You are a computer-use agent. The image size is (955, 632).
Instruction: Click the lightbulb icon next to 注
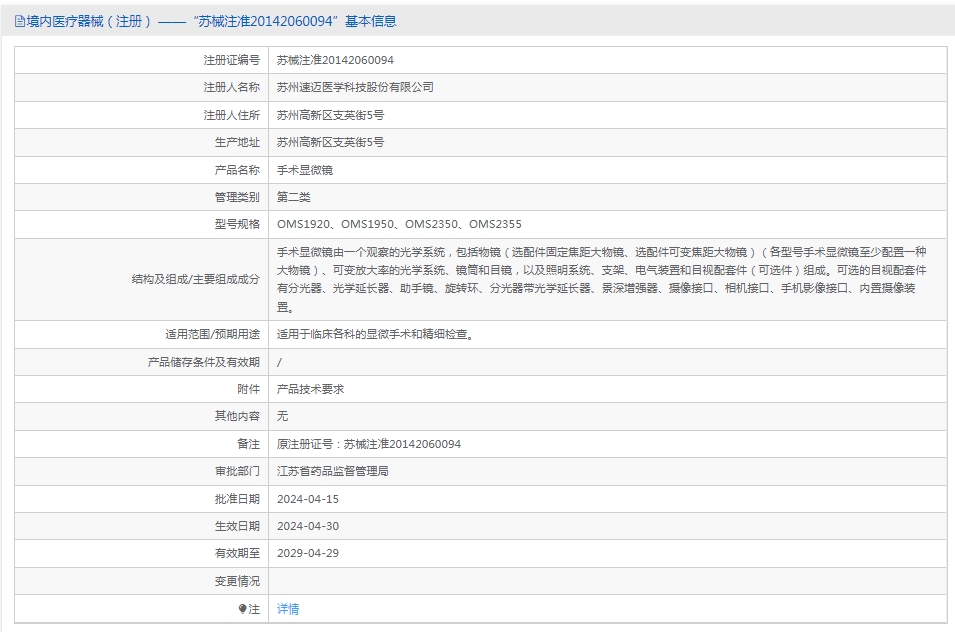point(242,609)
